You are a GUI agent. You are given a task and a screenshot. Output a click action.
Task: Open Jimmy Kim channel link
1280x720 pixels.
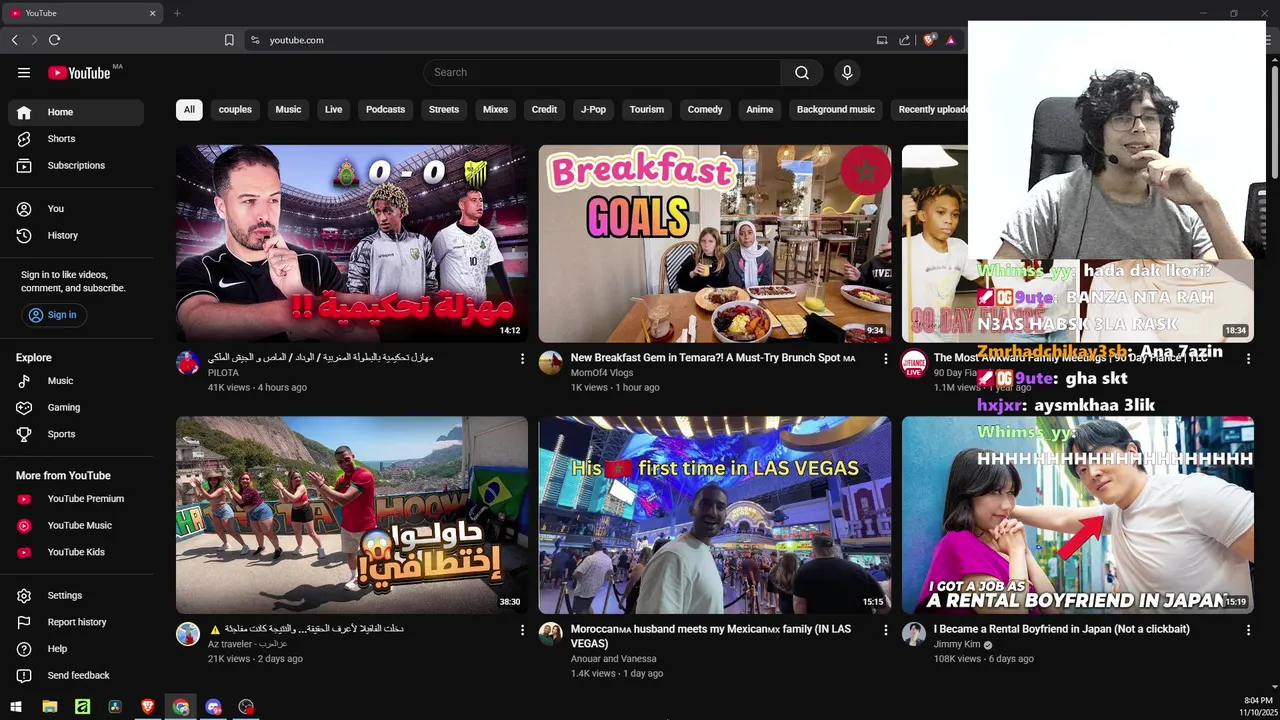point(957,645)
